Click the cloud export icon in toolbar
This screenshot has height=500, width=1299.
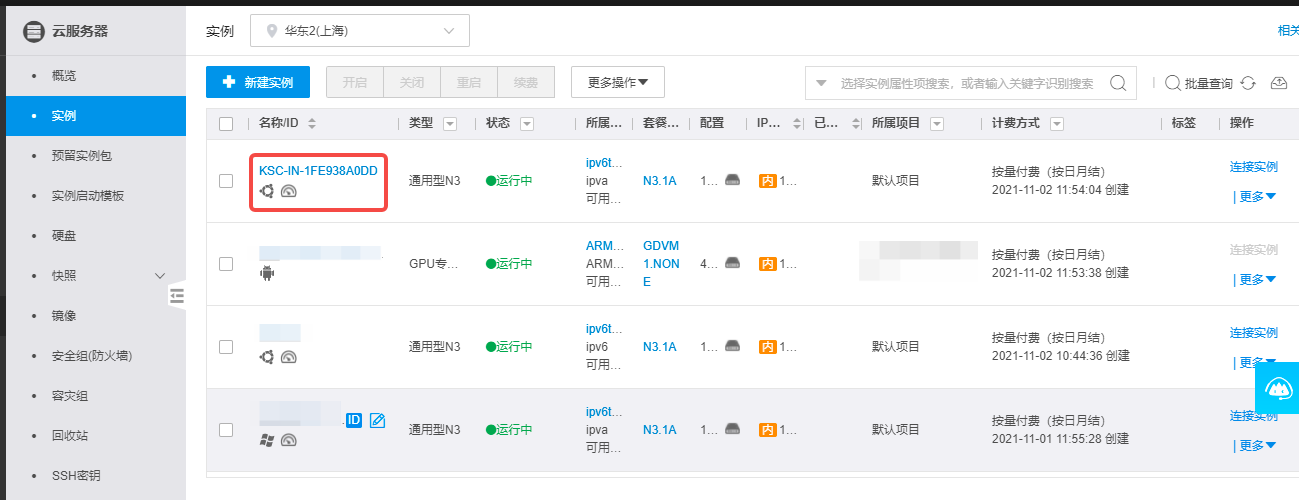tap(1279, 83)
